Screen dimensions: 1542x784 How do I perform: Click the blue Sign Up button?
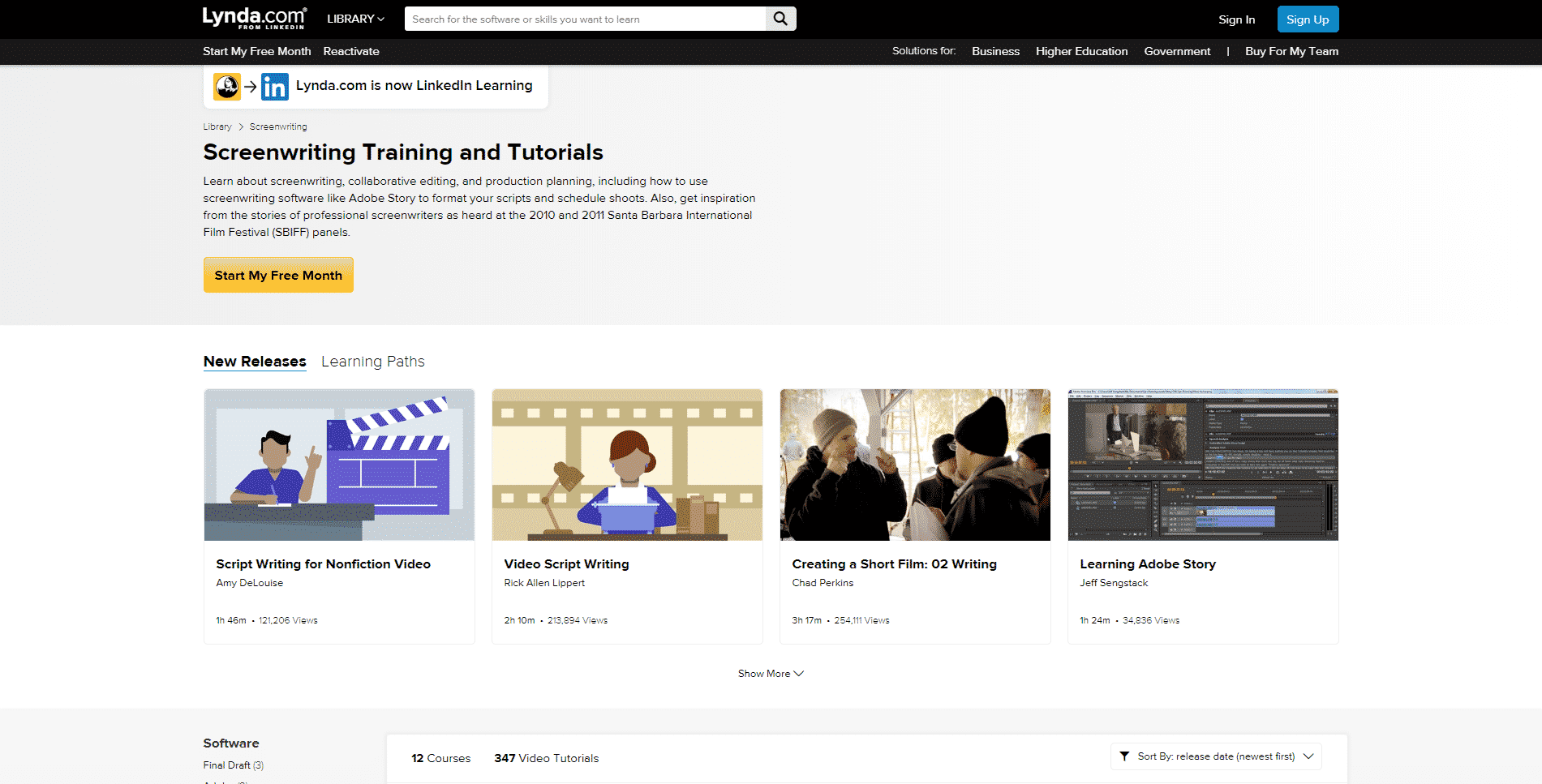coord(1308,19)
